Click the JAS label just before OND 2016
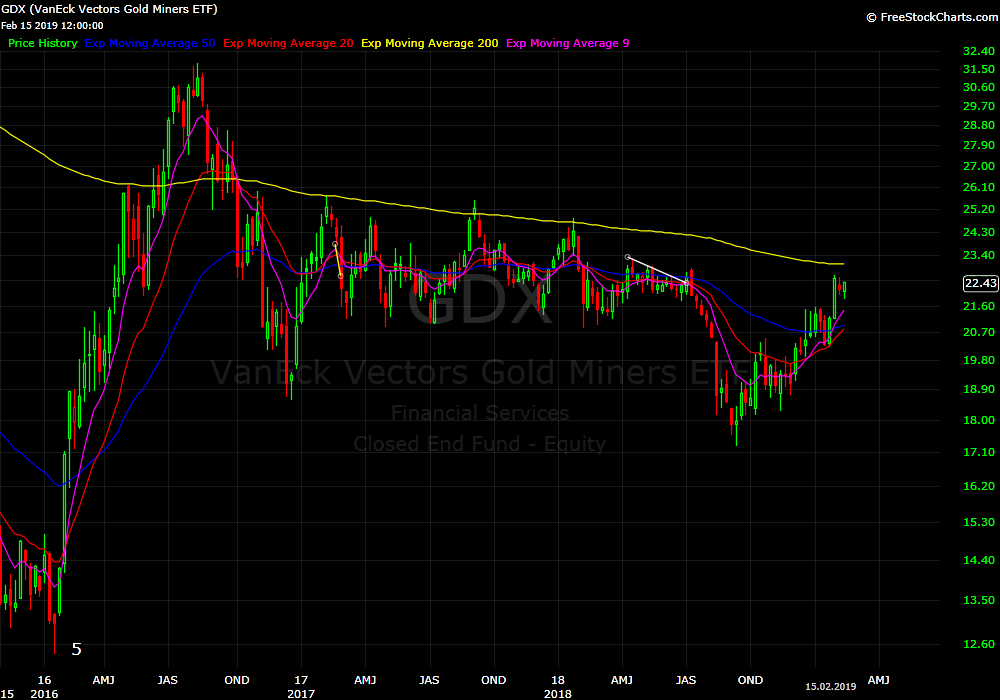 168,680
